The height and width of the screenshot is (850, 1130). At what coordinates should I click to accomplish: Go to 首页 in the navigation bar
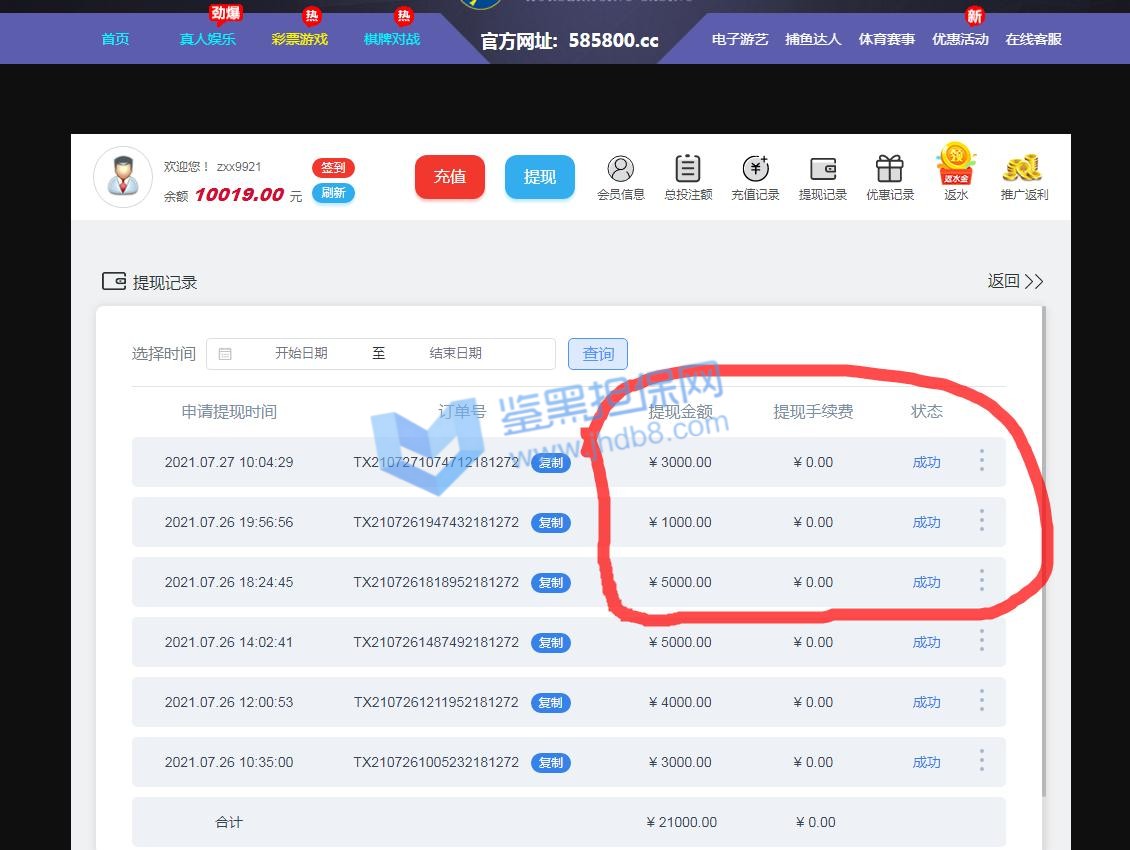(115, 39)
